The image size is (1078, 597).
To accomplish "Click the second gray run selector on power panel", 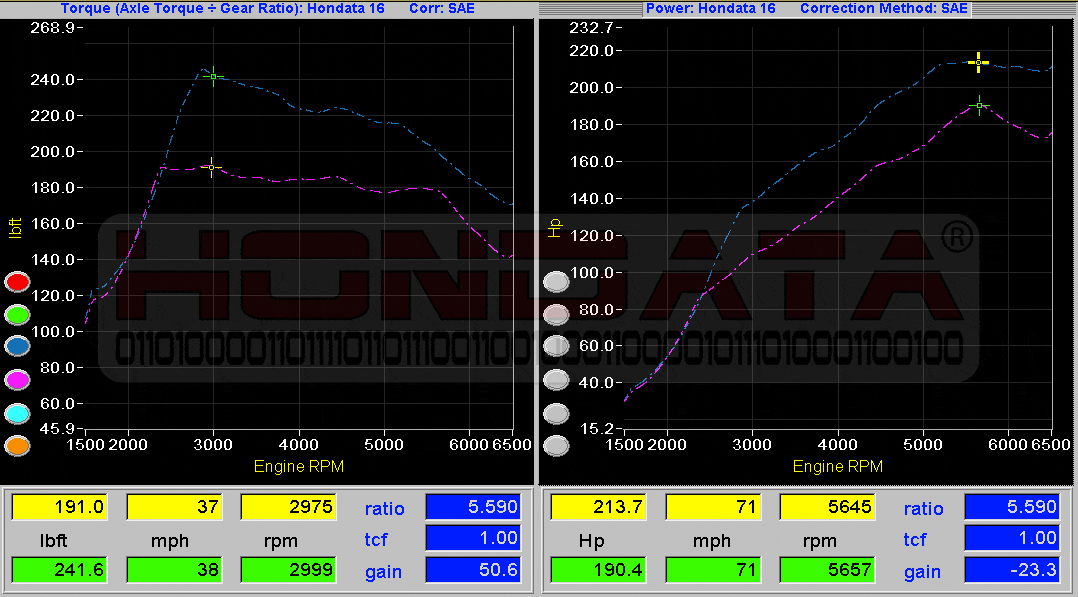I will [x=556, y=314].
